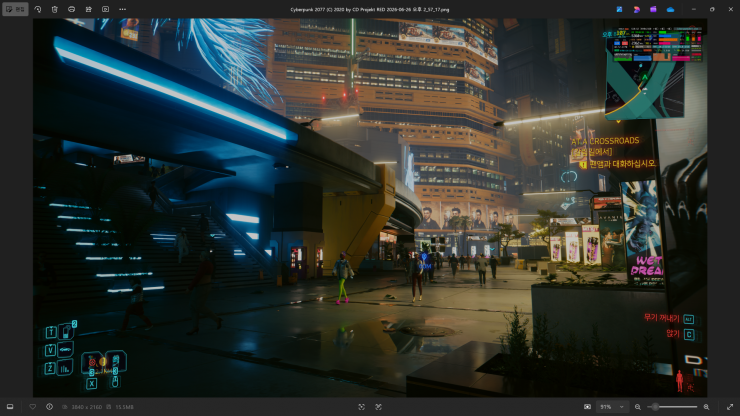The width and height of the screenshot is (740, 416).
Task: Click the 15.5MB file size text
Action: tap(124, 407)
